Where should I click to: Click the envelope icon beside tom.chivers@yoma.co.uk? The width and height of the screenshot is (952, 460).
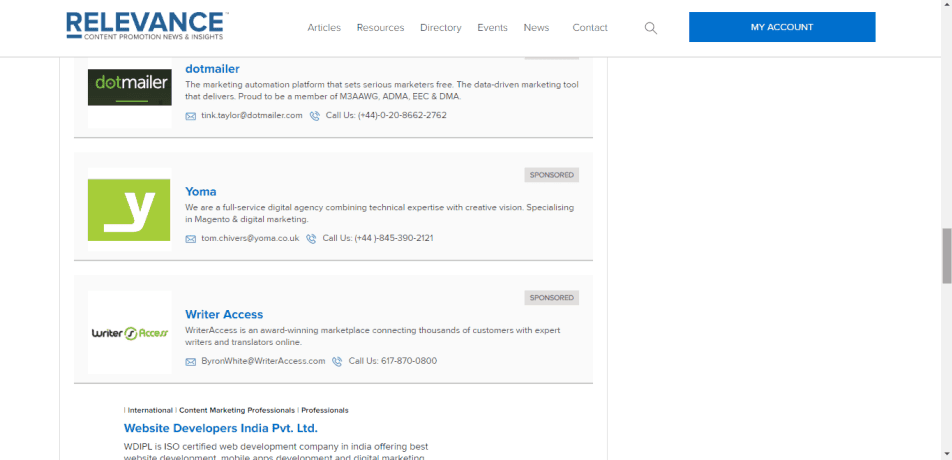click(191, 239)
